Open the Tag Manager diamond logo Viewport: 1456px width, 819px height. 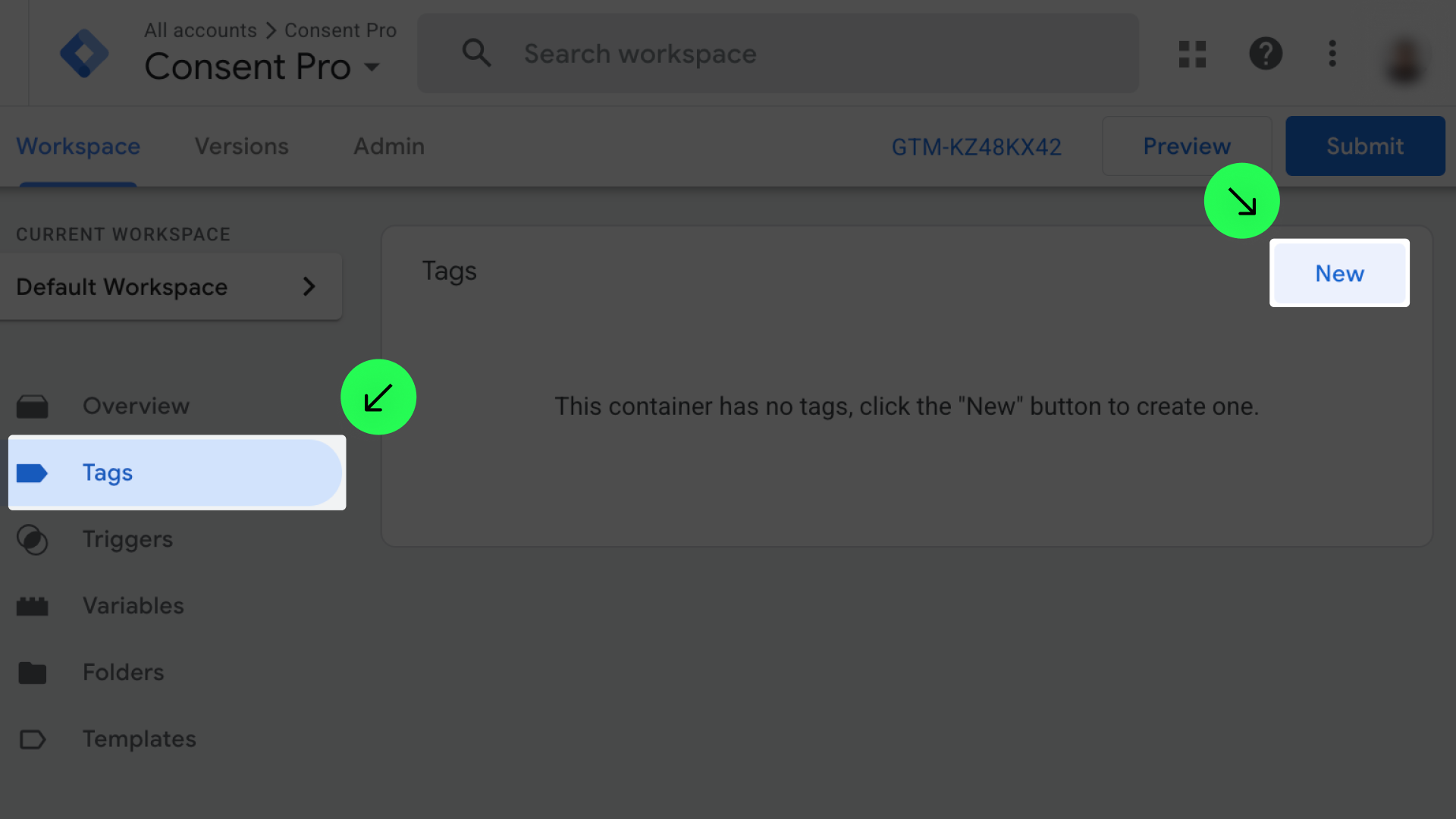click(x=85, y=53)
